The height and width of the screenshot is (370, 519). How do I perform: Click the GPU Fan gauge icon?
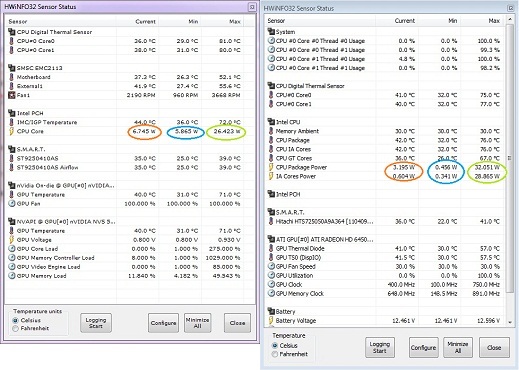11,203
